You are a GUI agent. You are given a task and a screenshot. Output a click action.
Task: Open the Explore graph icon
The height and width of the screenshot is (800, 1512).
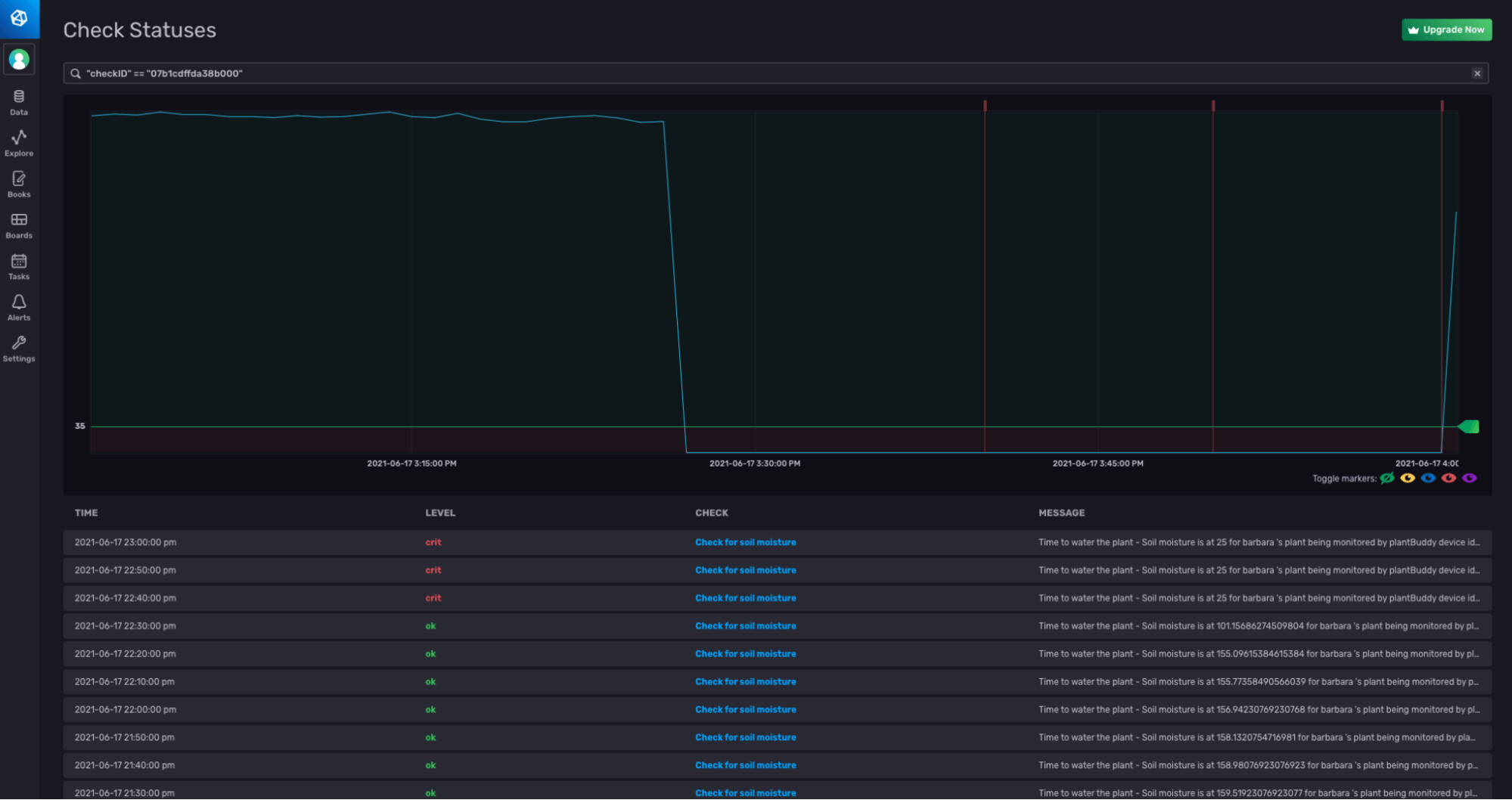pyautogui.click(x=19, y=142)
